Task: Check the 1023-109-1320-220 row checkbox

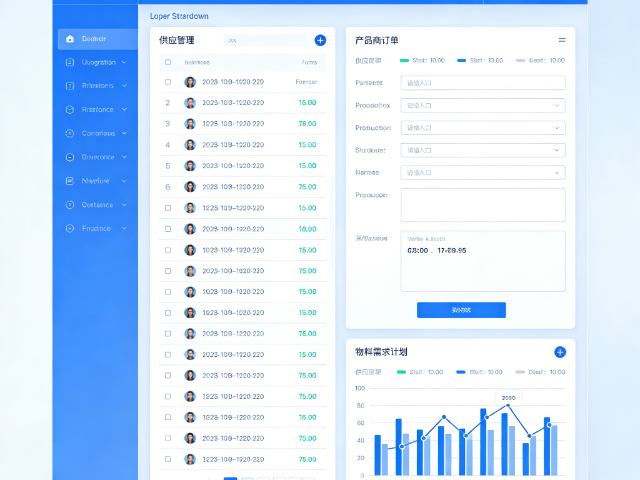Action: 168,292
